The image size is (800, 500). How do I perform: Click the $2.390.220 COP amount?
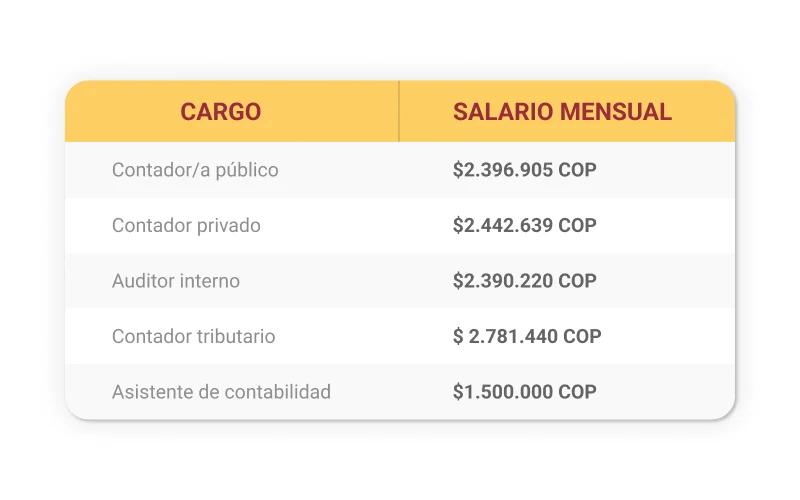[524, 281]
